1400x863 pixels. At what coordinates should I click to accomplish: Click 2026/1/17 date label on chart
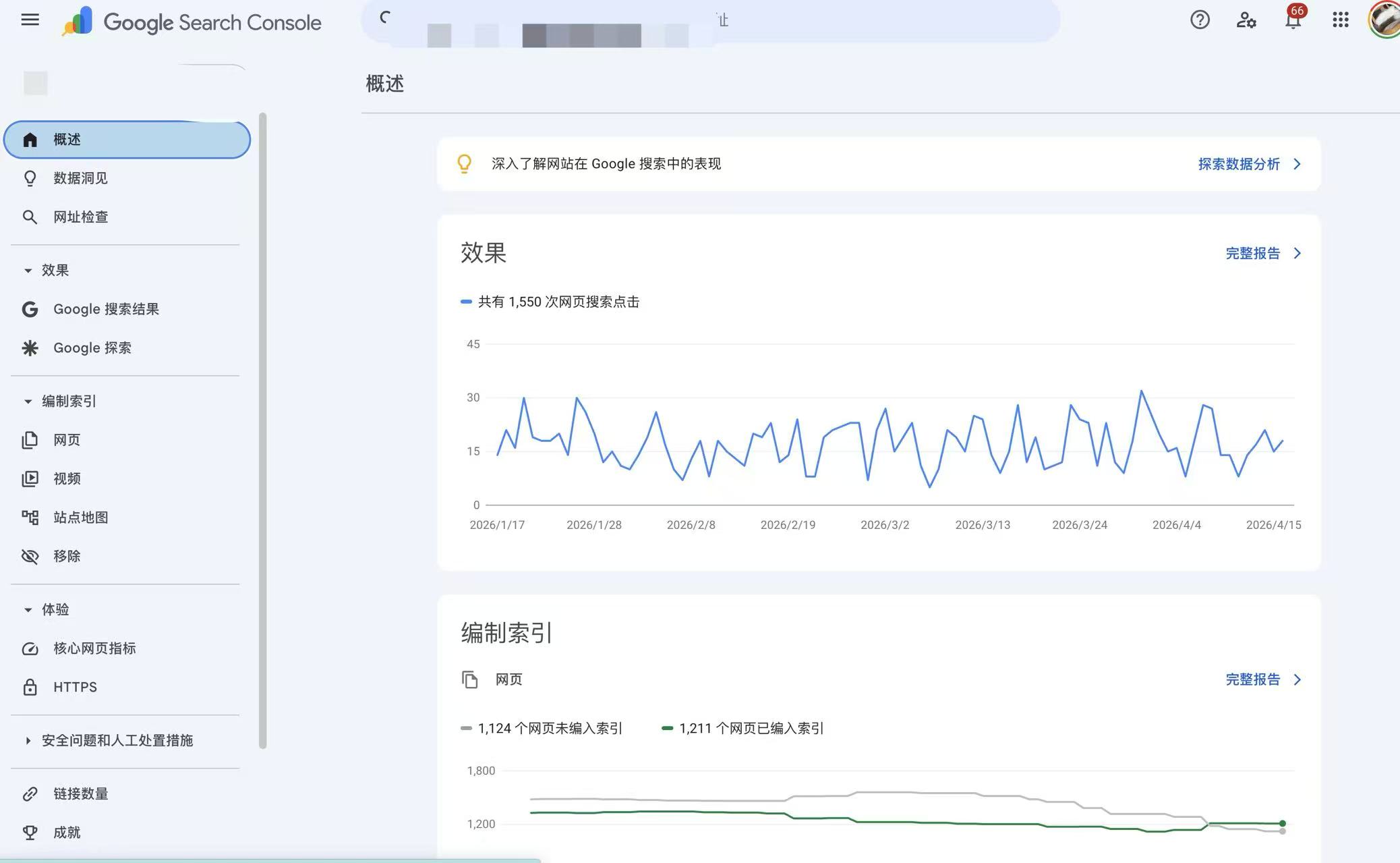pyautogui.click(x=497, y=525)
